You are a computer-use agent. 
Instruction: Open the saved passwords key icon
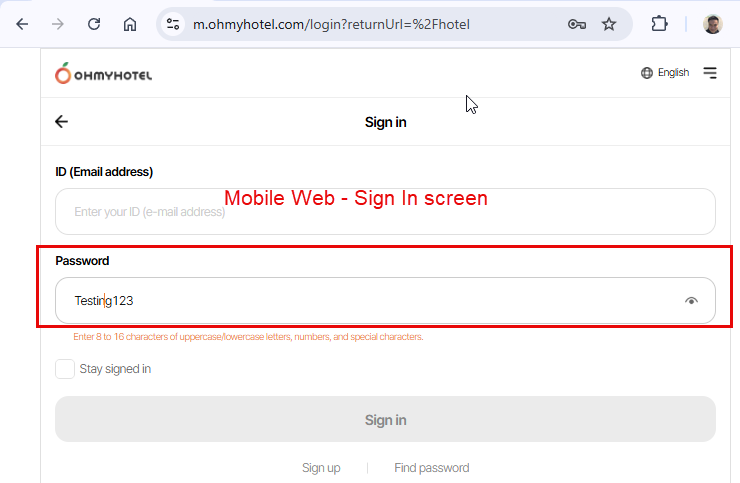(577, 24)
